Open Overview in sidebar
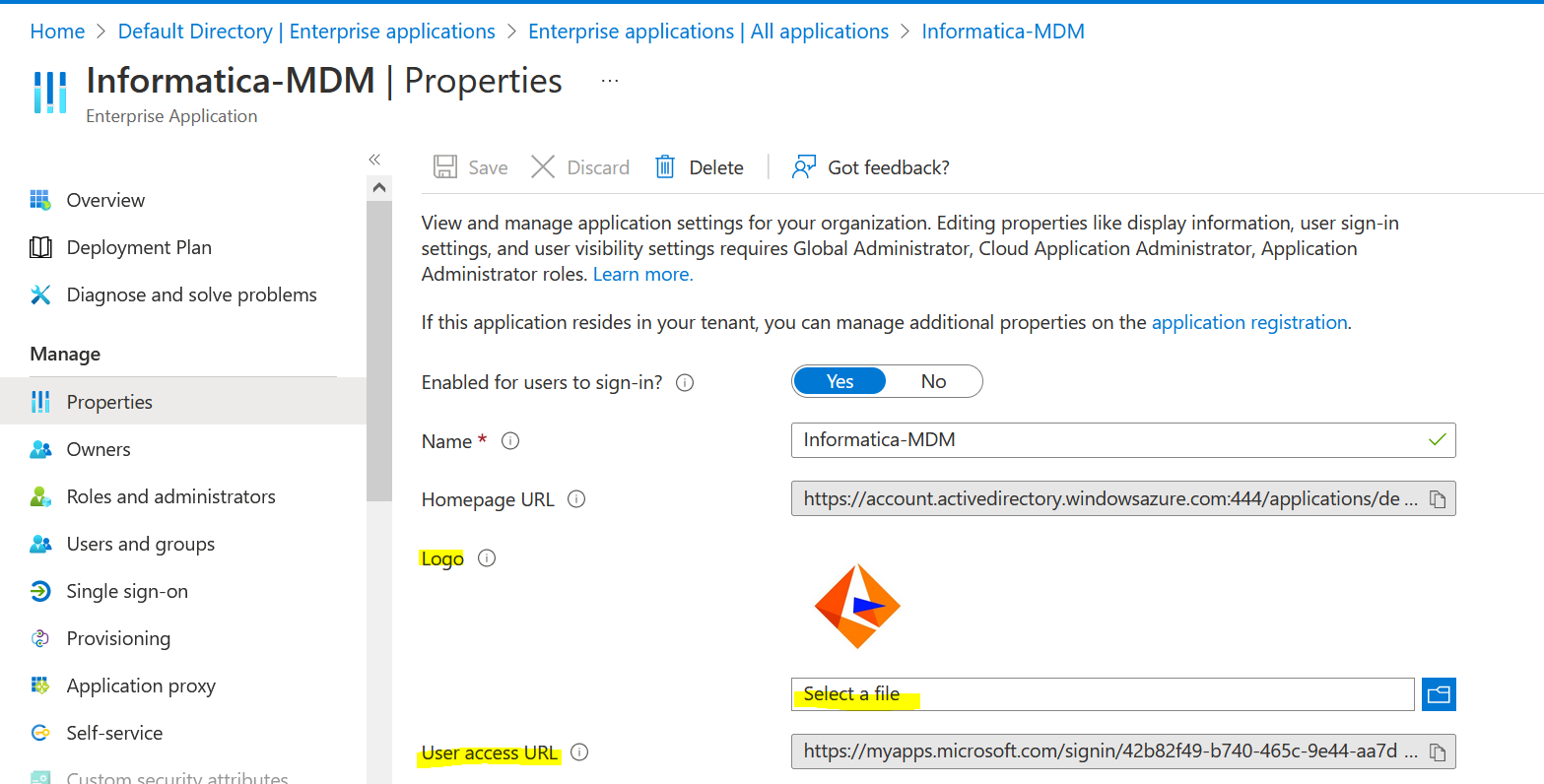1544x784 pixels. point(105,200)
